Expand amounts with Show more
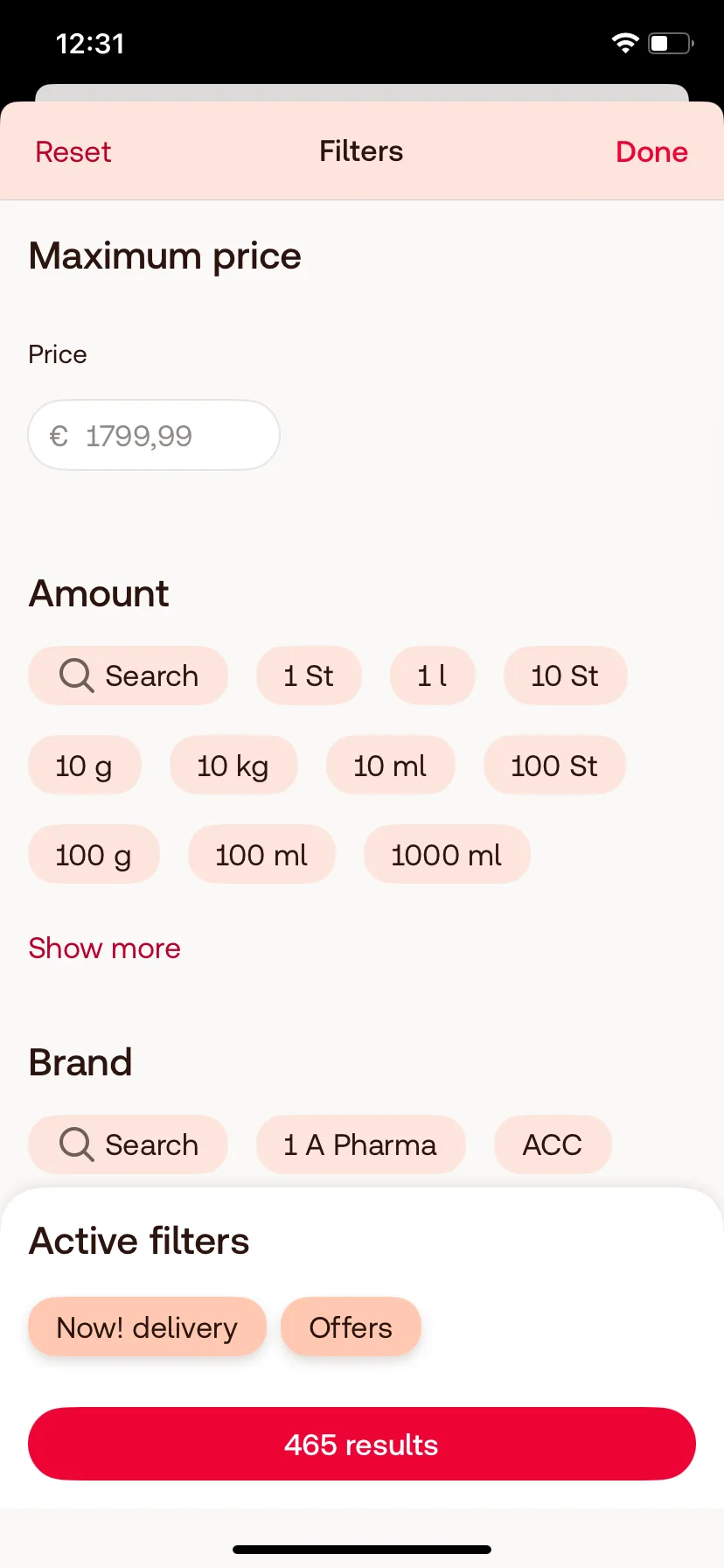 click(104, 948)
